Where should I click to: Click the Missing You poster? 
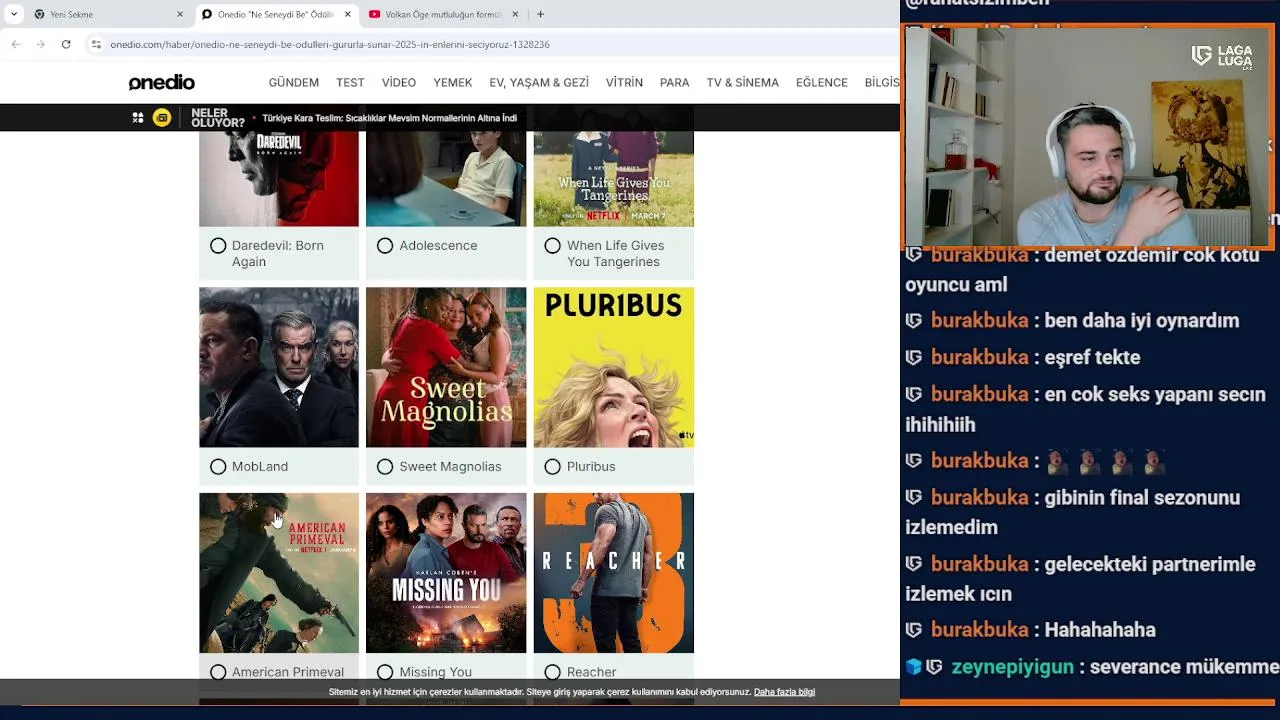coord(446,573)
